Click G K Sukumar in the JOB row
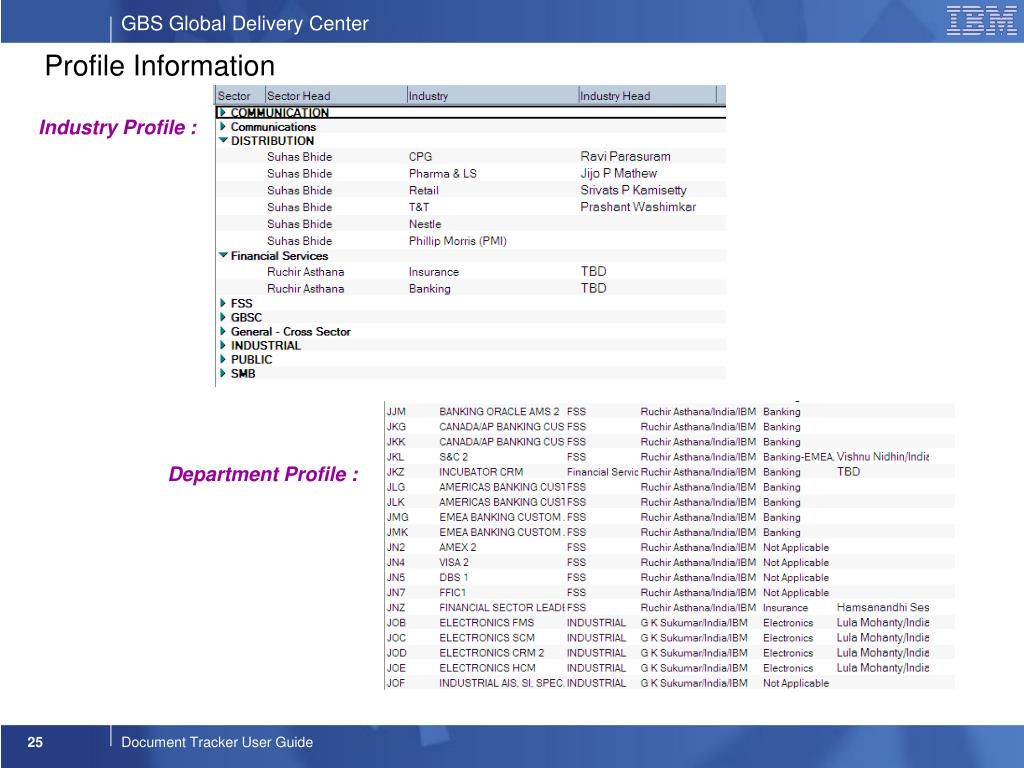 pyautogui.click(x=694, y=622)
